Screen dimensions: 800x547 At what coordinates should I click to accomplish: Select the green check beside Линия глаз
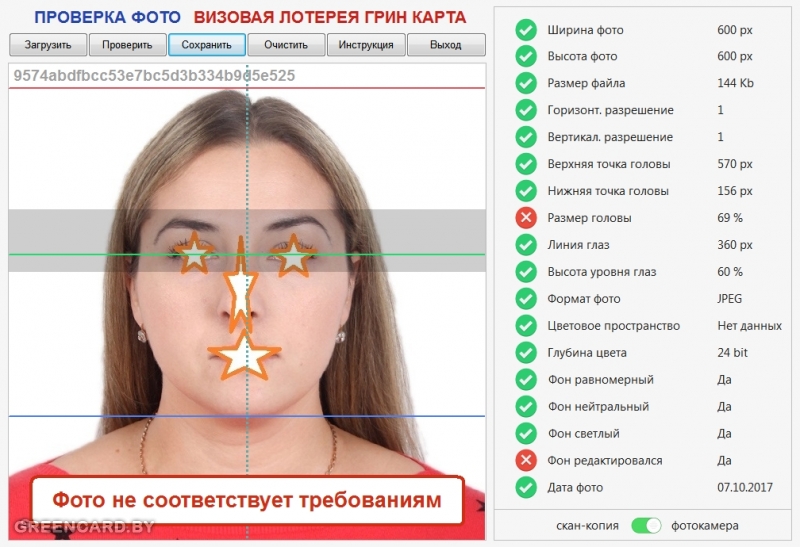(526, 245)
